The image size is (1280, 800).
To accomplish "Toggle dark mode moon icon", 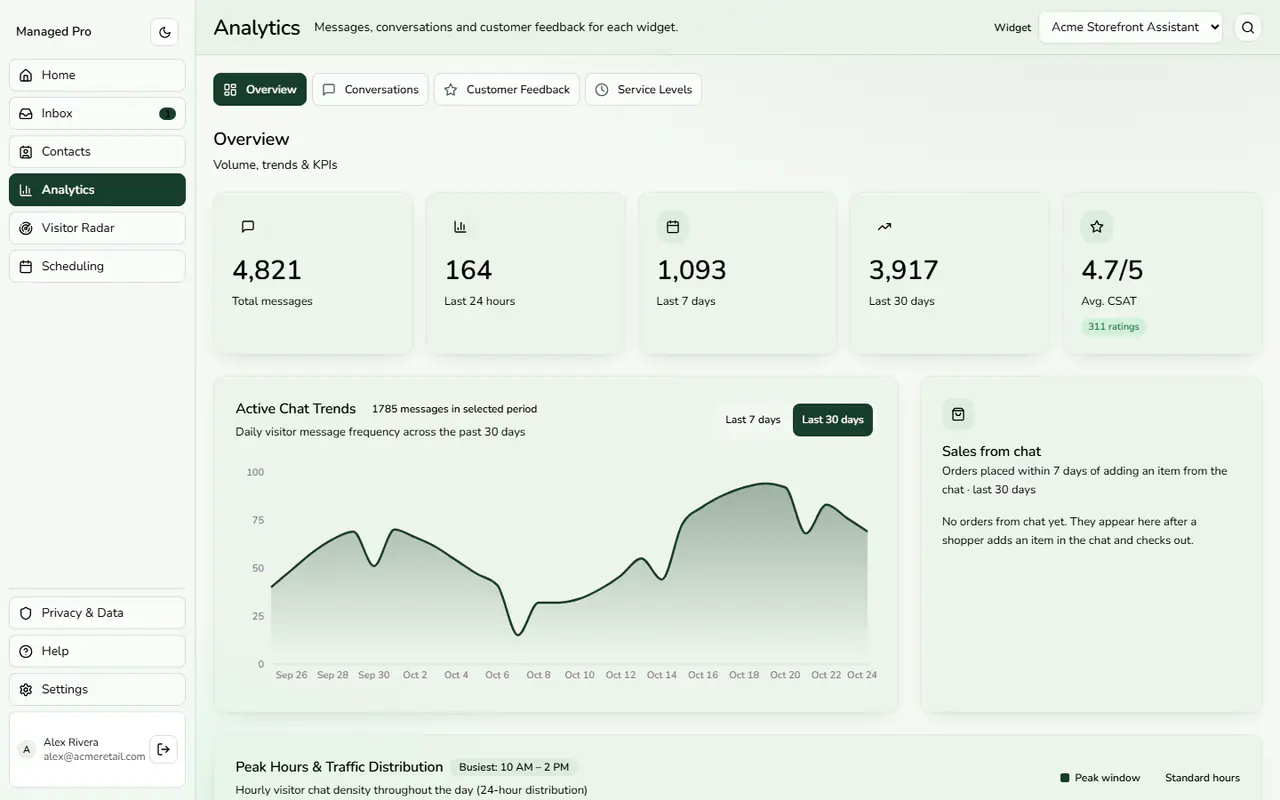I will click(165, 32).
